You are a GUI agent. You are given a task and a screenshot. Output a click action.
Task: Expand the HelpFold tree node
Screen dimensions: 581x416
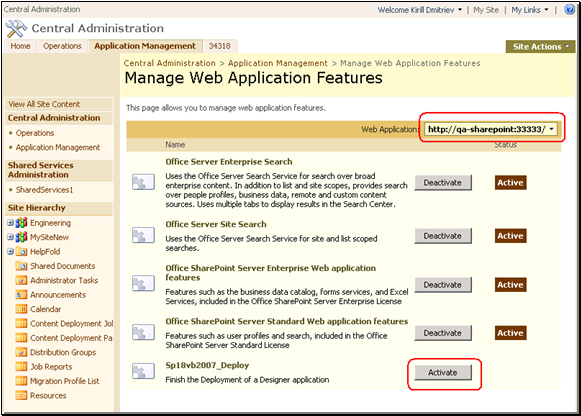point(10,252)
